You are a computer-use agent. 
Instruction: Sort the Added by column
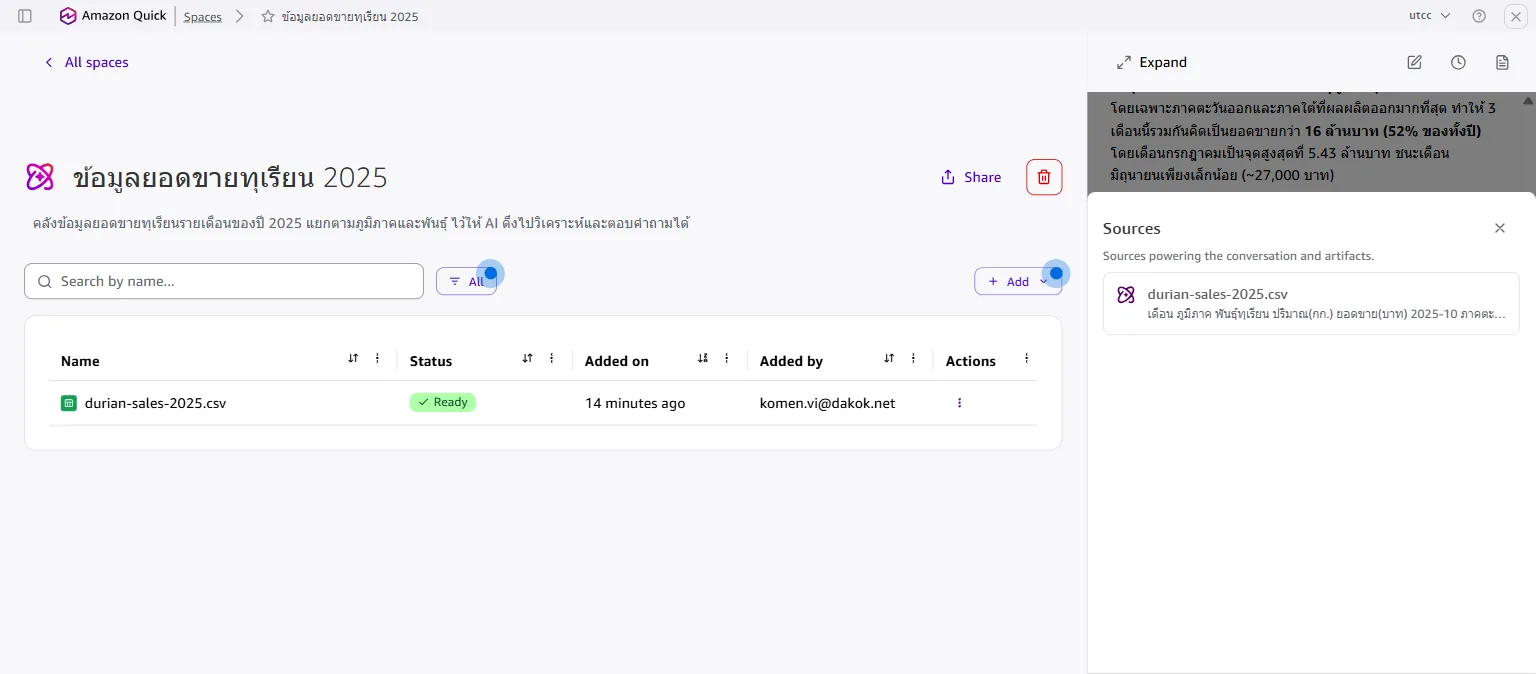[888, 358]
